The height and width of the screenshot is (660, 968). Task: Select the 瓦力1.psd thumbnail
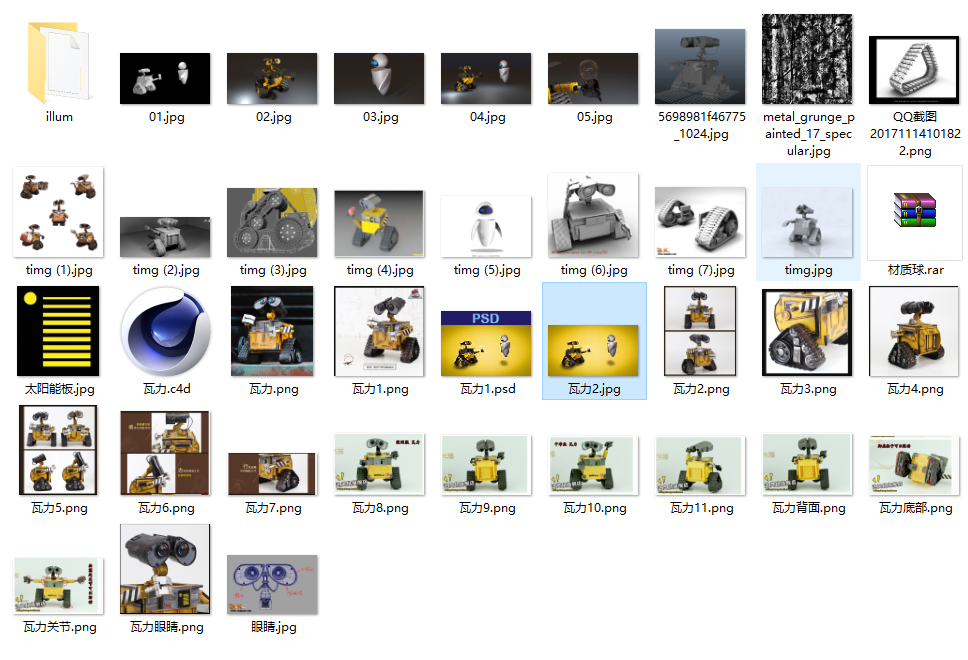coord(486,343)
